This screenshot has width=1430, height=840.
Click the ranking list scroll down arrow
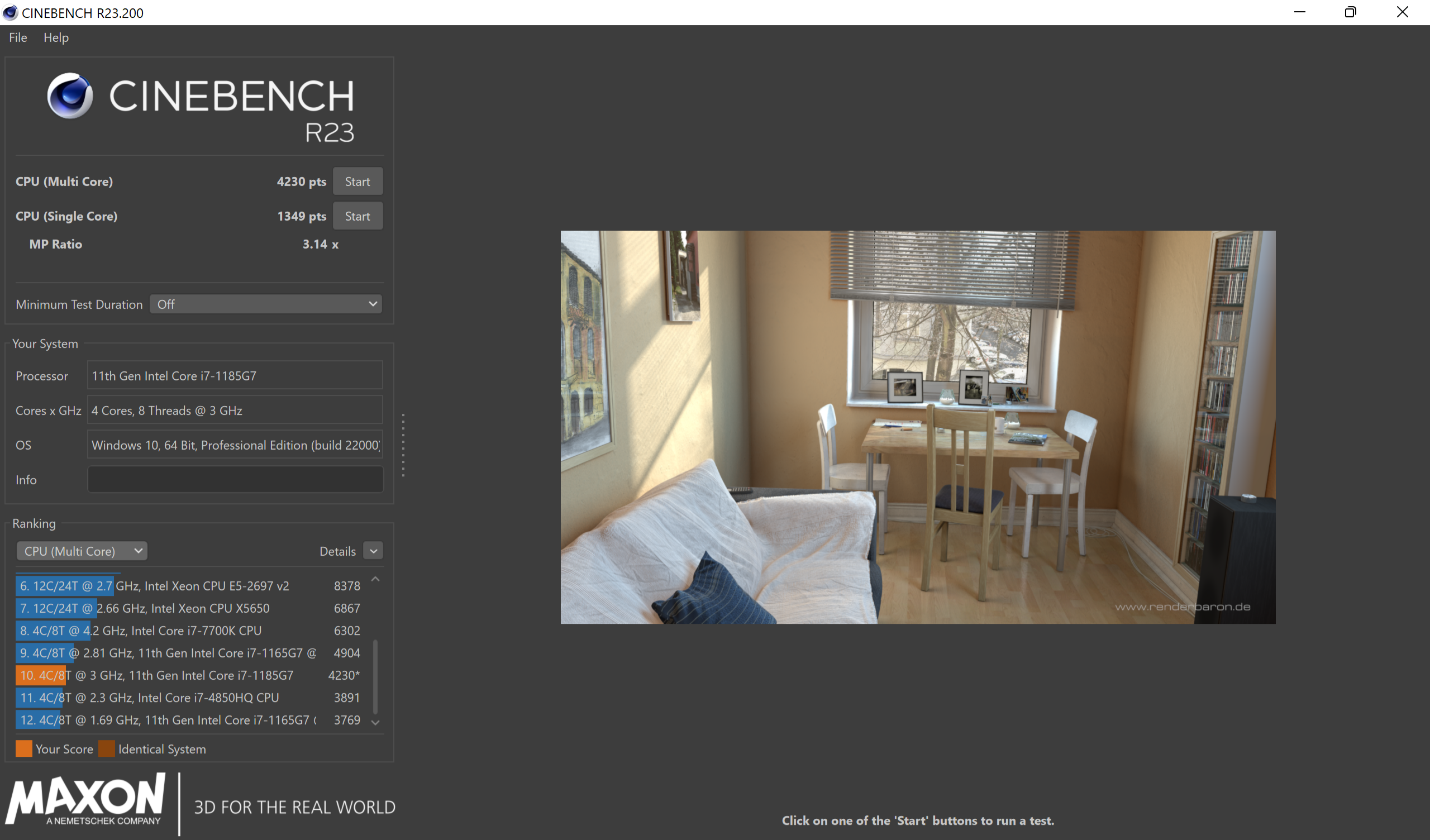tap(375, 723)
